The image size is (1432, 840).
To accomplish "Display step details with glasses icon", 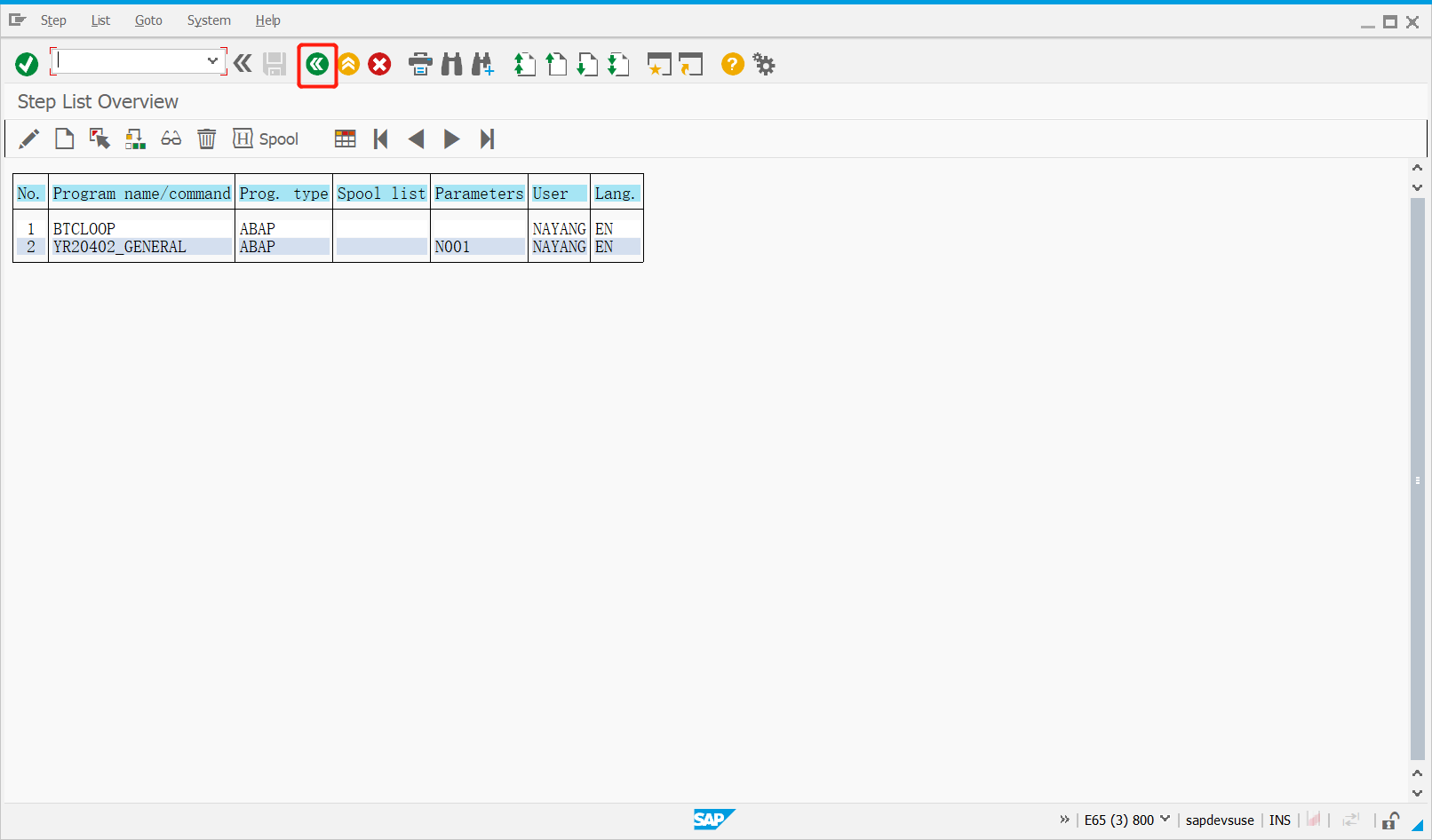I will tap(171, 139).
